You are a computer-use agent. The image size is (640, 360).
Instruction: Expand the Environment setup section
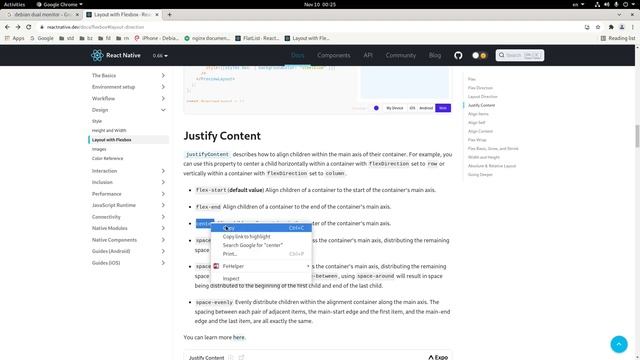129,87
